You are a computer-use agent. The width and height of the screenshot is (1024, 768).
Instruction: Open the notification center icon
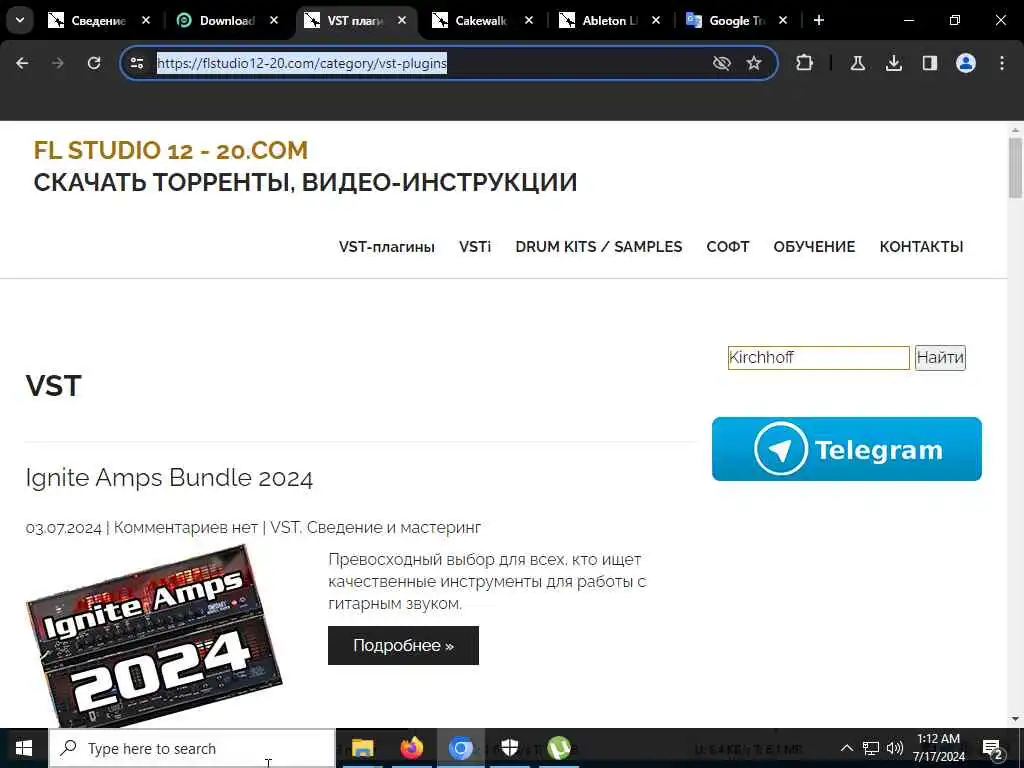(x=992, y=748)
